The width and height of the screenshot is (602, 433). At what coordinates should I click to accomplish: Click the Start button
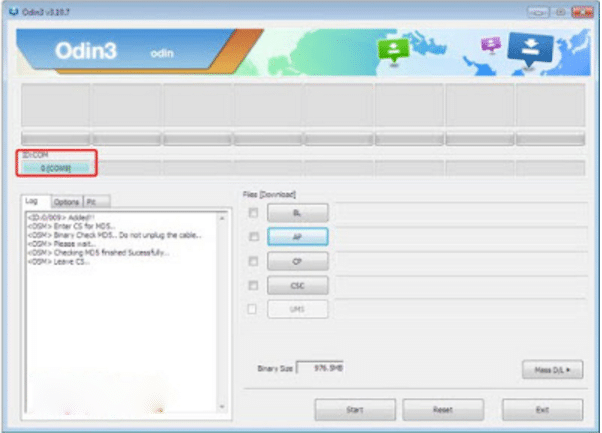click(x=355, y=410)
